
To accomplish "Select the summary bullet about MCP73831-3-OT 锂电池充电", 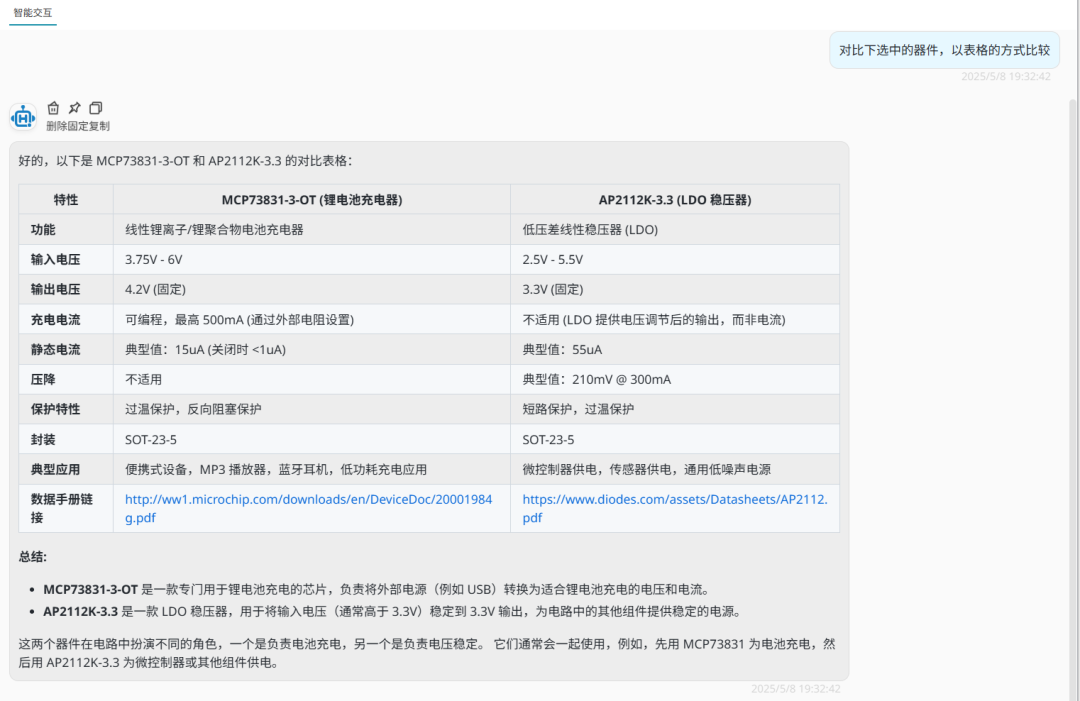I will tap(377, 589).
